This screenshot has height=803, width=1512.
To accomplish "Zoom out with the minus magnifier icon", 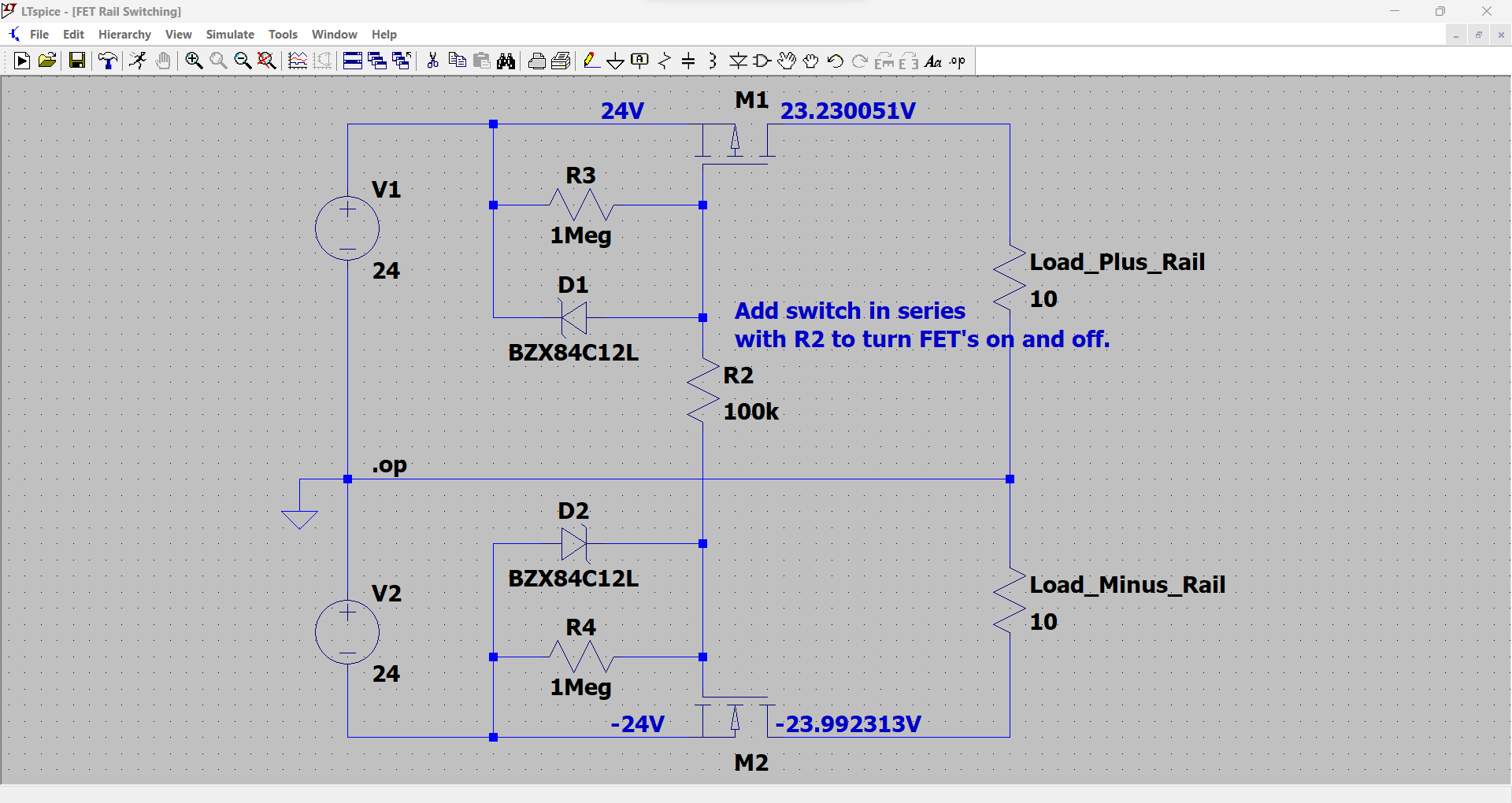I will click(x=243, y=61).
